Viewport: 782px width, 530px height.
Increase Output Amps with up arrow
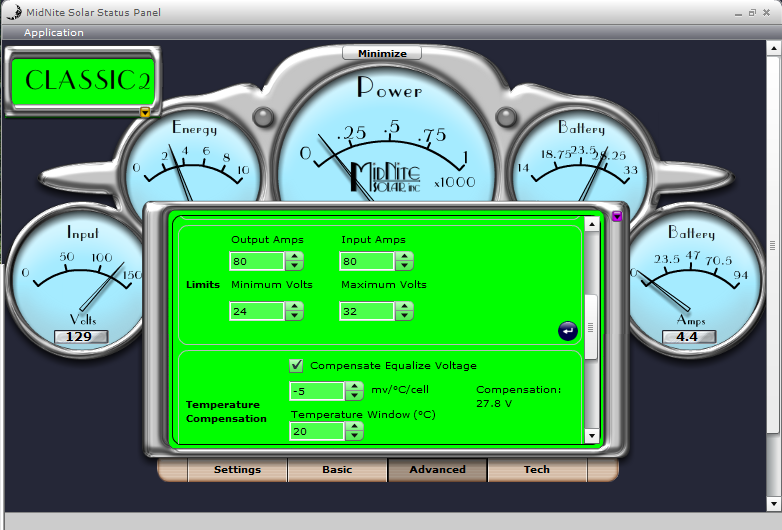pyautogui.click(x=294, y=257)
